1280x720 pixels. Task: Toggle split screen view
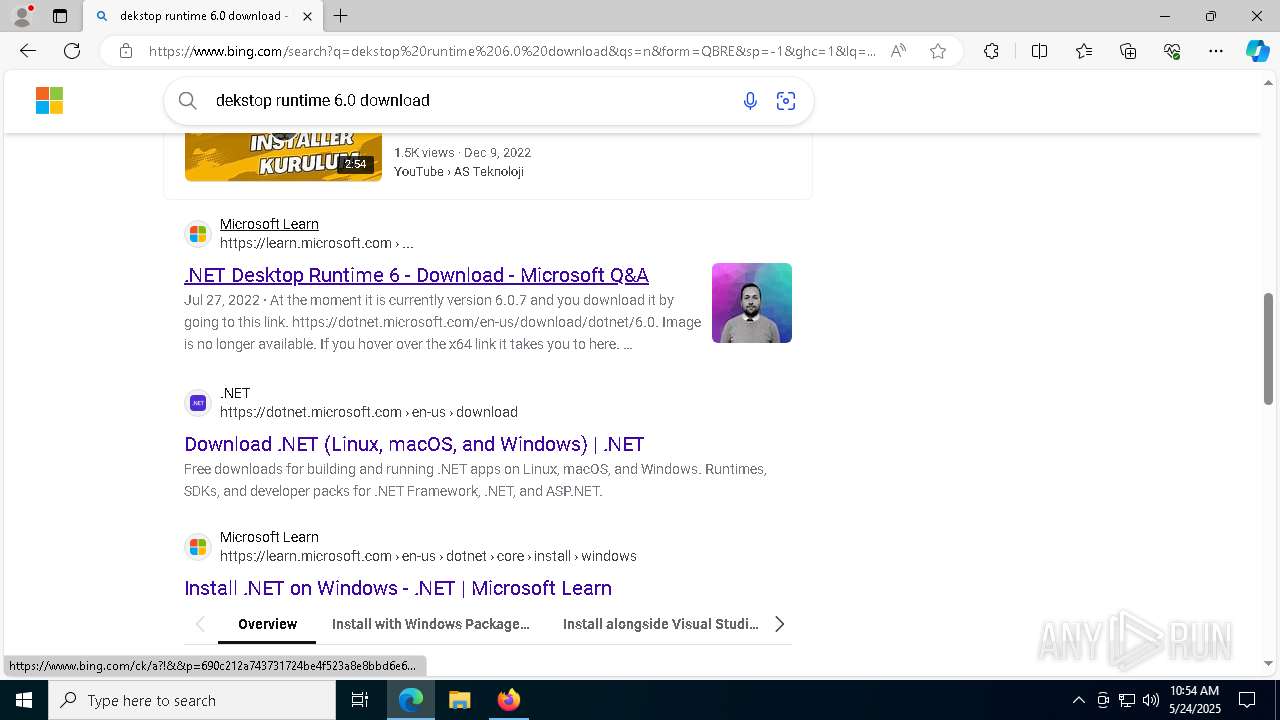pyautogui.click(x=1039, y=51)
